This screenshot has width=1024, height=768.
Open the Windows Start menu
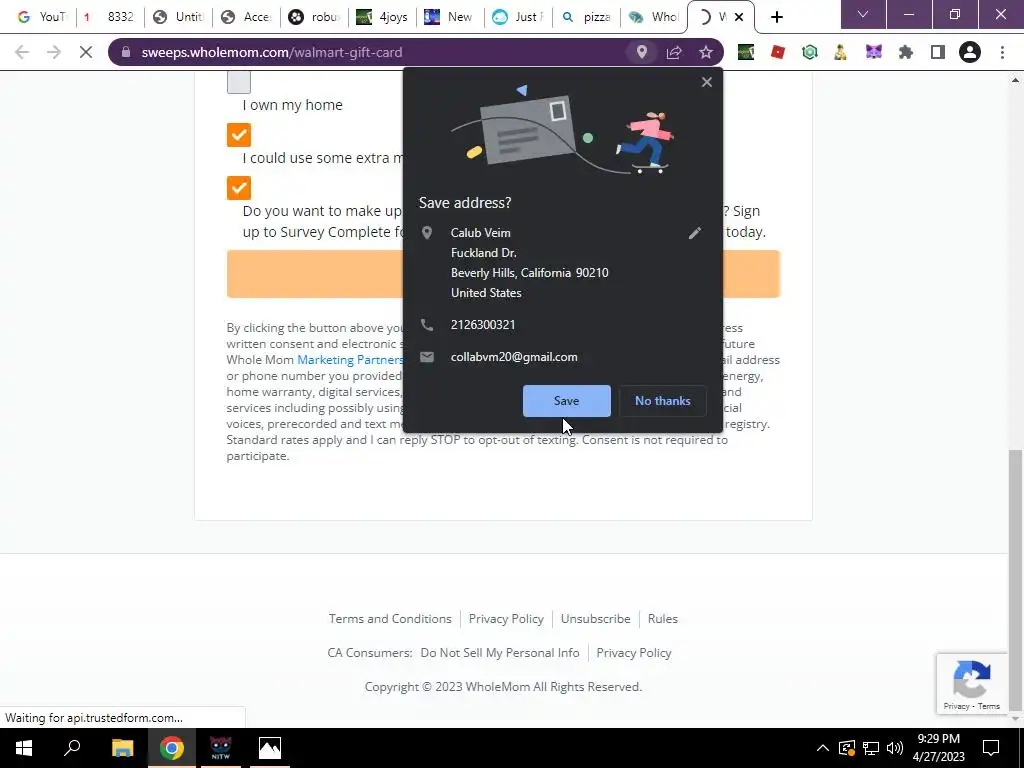coord(24,748)
